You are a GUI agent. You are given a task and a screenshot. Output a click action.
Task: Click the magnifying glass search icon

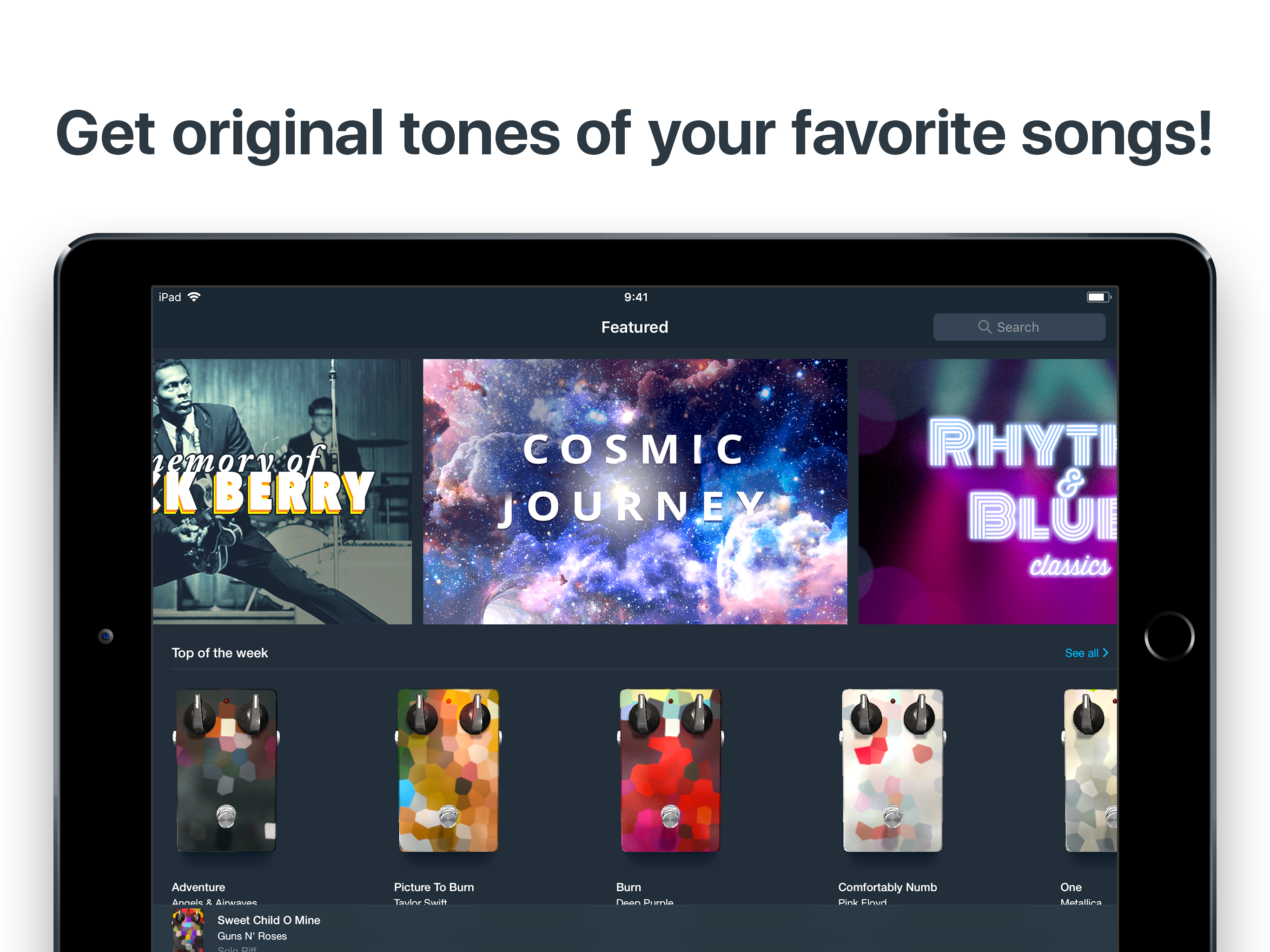(984, 327)
